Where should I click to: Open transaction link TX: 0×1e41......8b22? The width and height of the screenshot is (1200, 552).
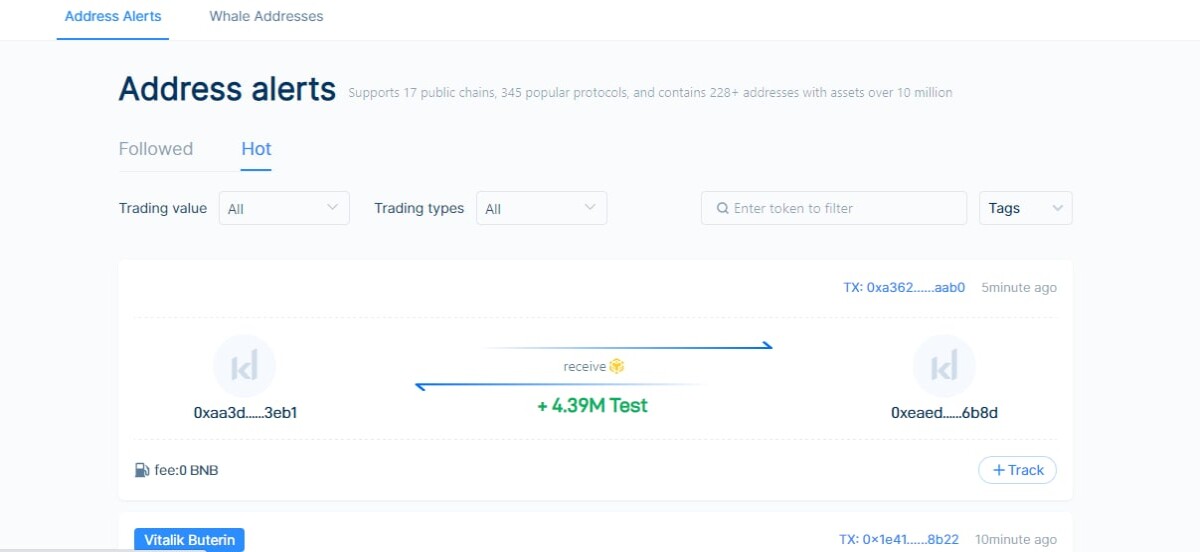pos(899,539)
